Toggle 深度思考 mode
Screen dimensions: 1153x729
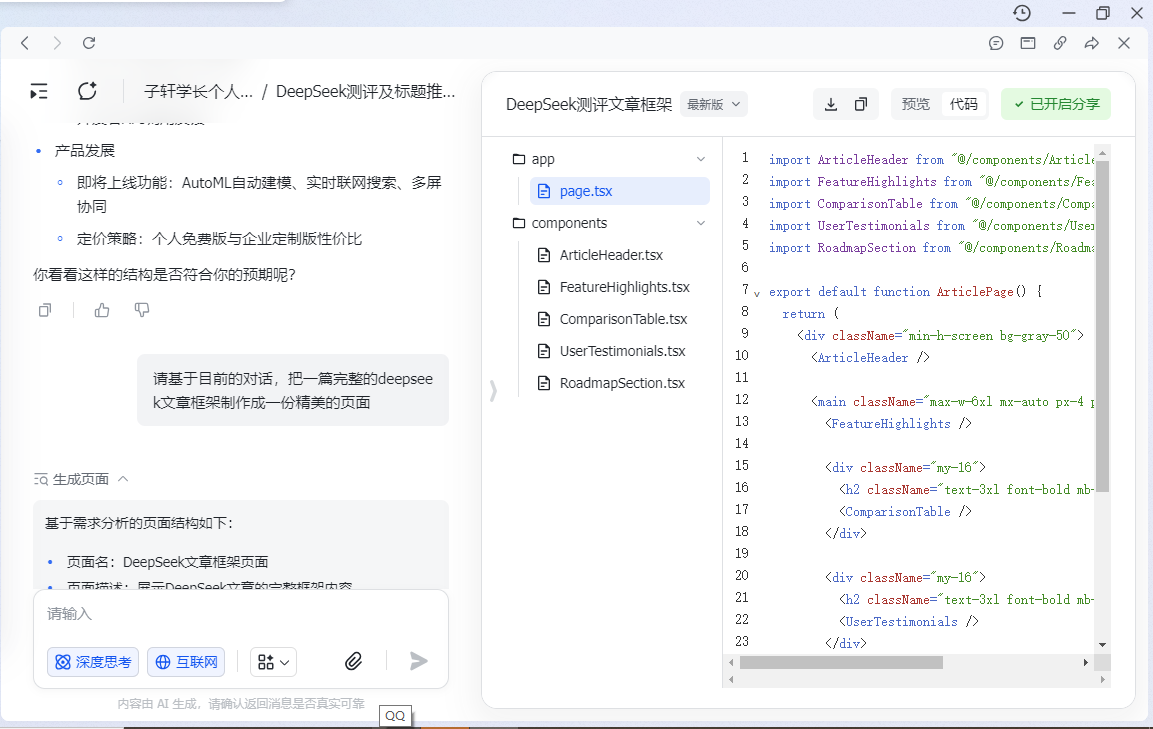click(93, 662)
